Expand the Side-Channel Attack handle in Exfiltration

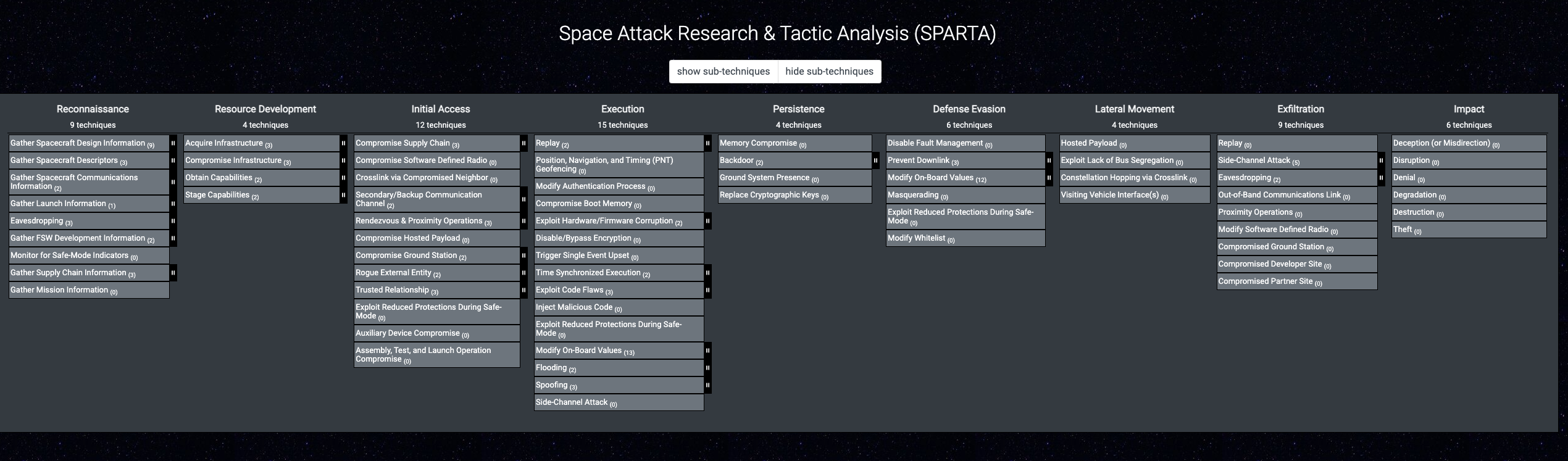pyautogui.click(x=1381, y=160)
